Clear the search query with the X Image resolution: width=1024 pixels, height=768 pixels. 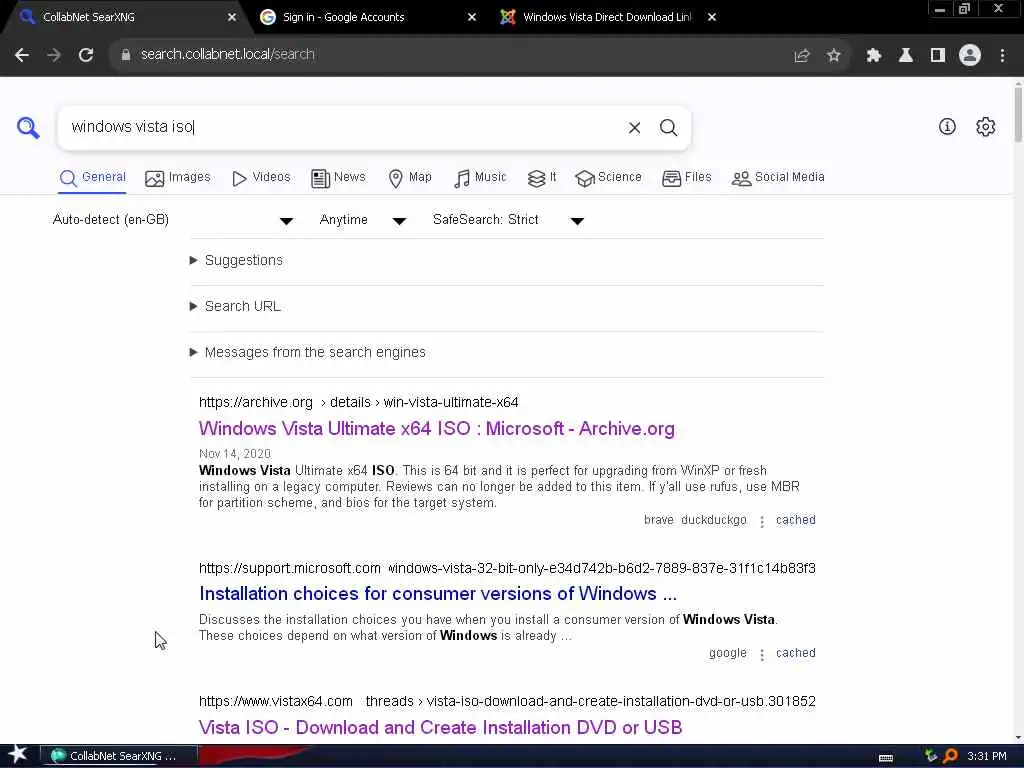click(x=634, y=127)
